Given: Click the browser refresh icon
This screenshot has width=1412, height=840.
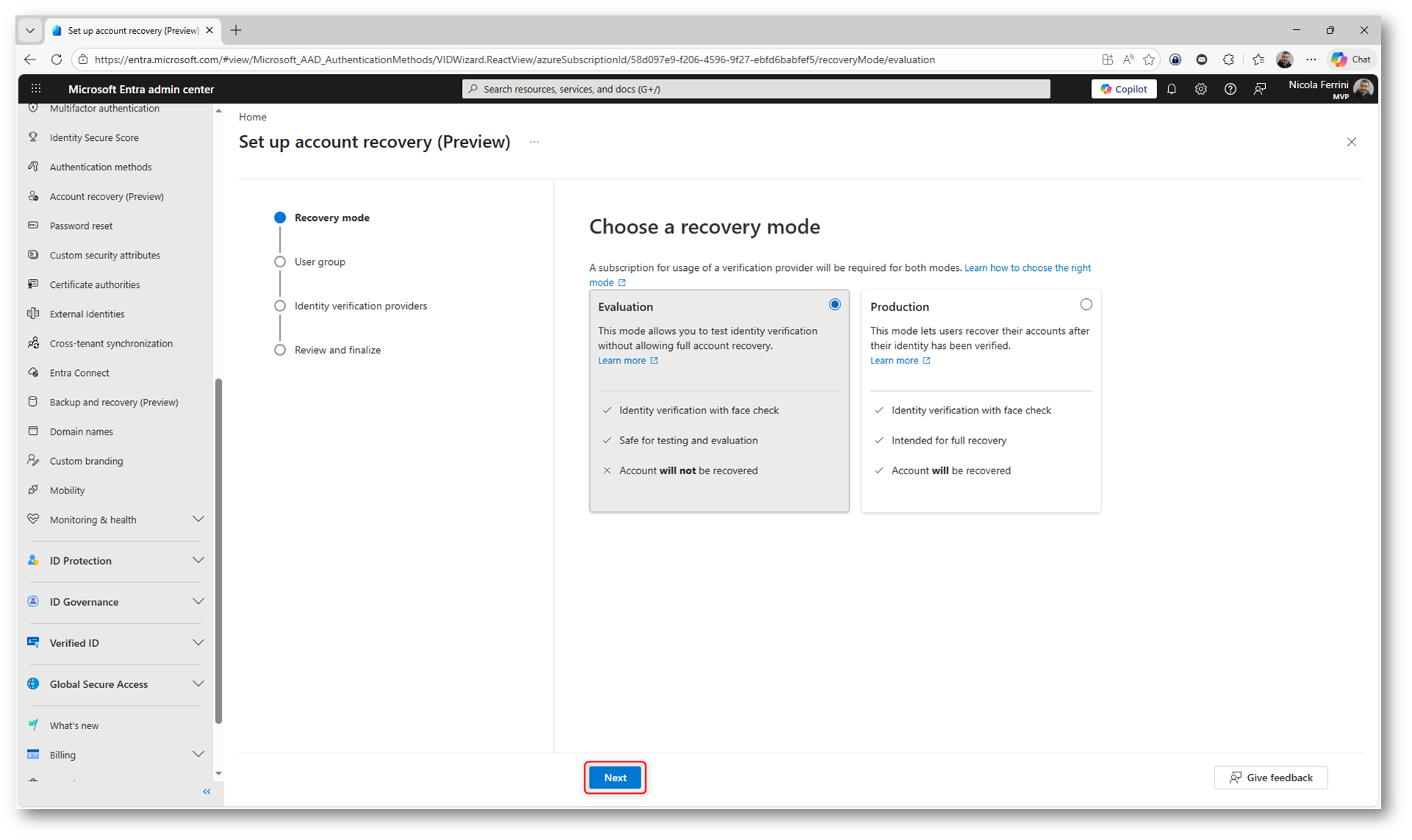Looking at the screenshot, I should (57, 59).
